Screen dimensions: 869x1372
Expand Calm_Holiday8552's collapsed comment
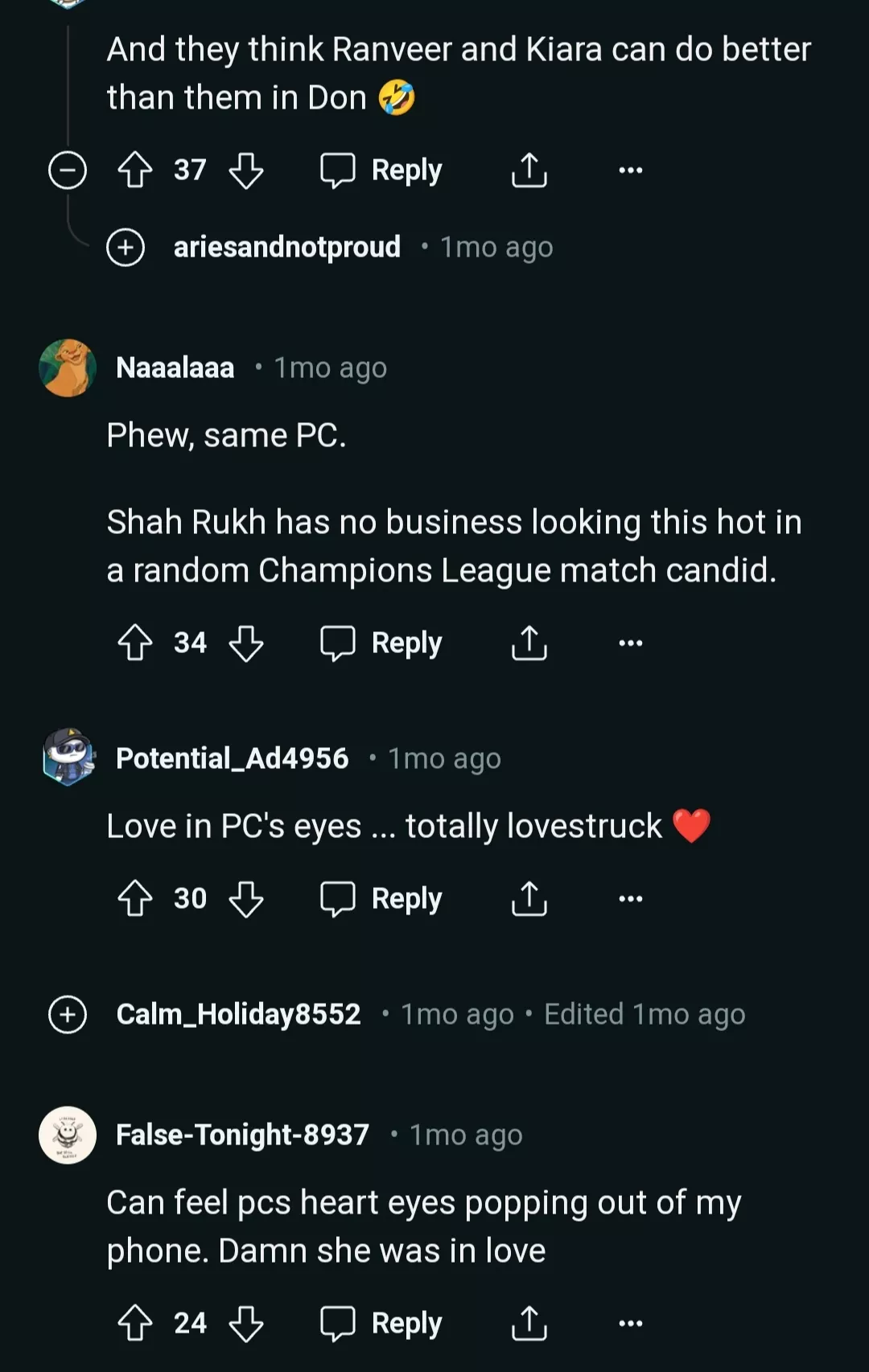point(68,1014)
